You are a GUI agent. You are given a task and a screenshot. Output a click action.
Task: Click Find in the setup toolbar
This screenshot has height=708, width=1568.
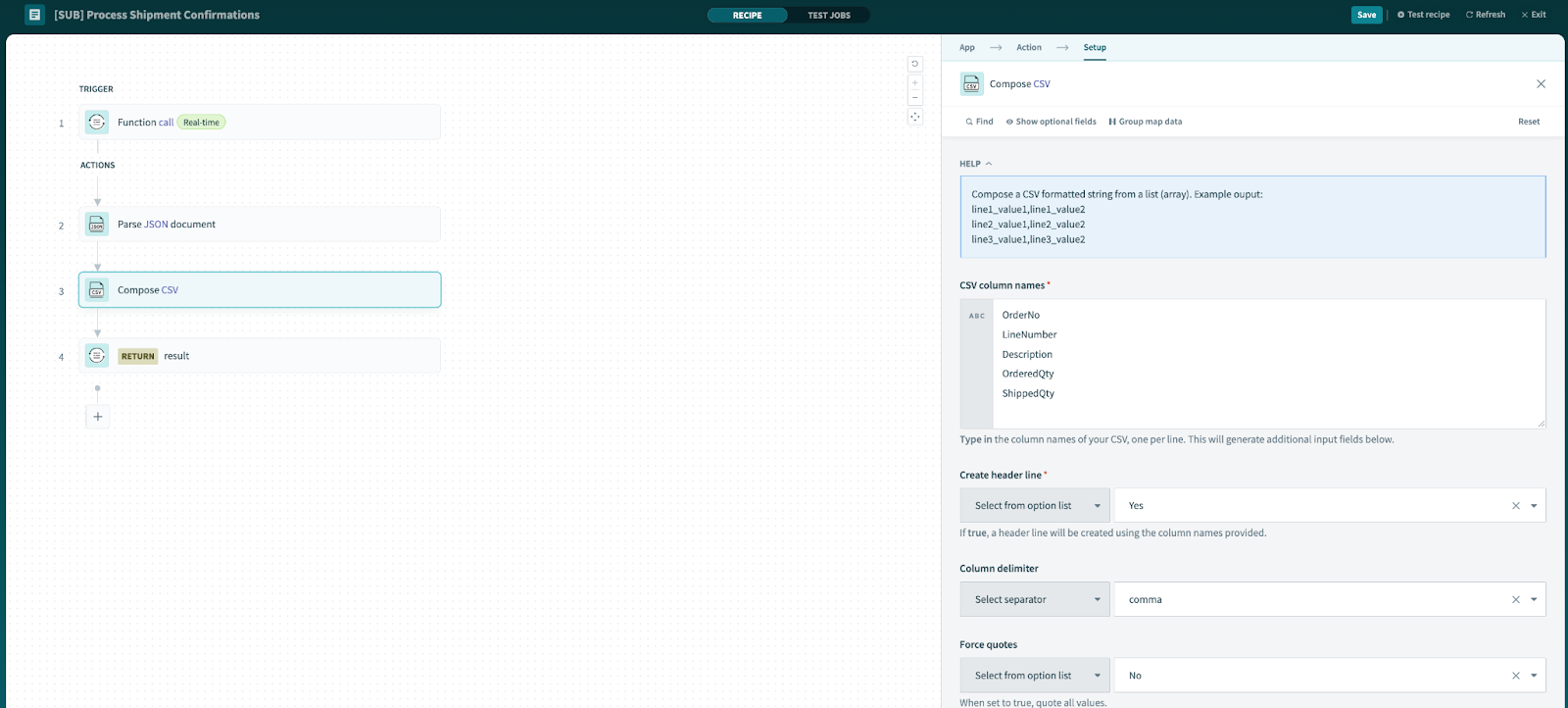(979, 122)
